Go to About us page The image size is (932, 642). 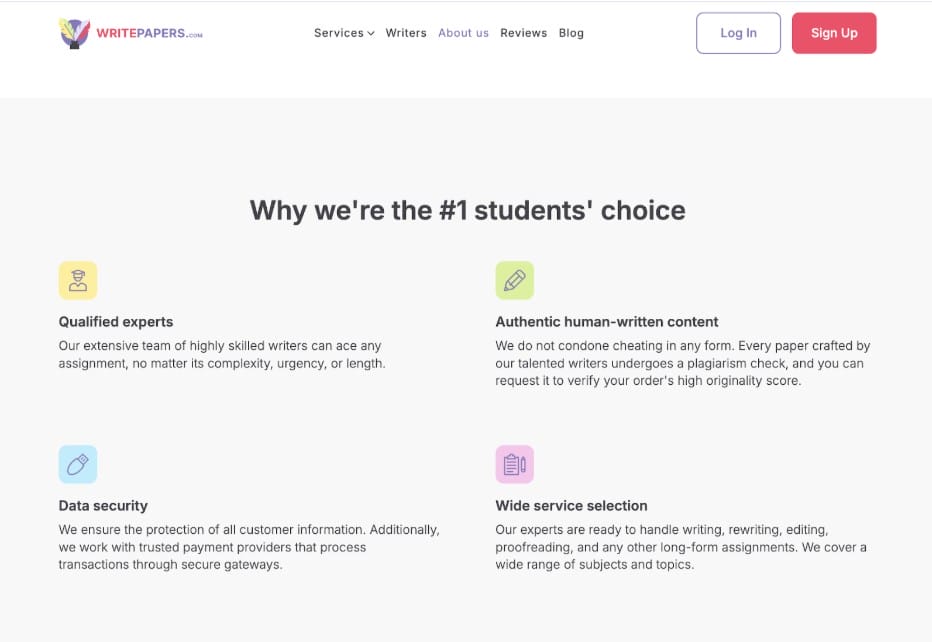pos(463,33)
